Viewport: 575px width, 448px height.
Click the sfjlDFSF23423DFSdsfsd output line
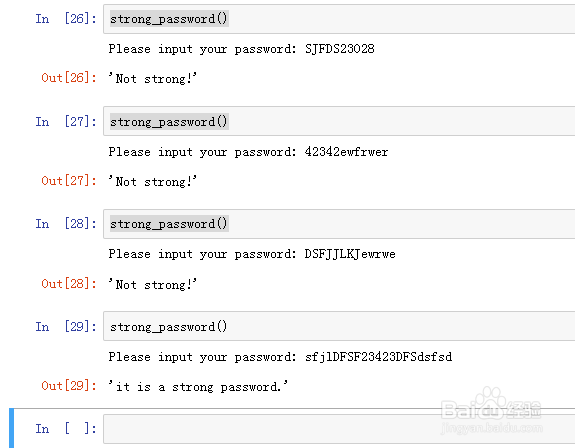(280, 357)
